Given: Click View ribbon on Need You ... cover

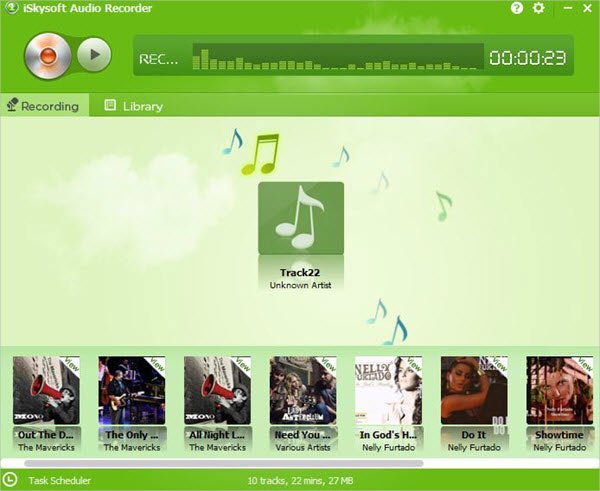Looking at the screenshot, I should pos(328,364).
